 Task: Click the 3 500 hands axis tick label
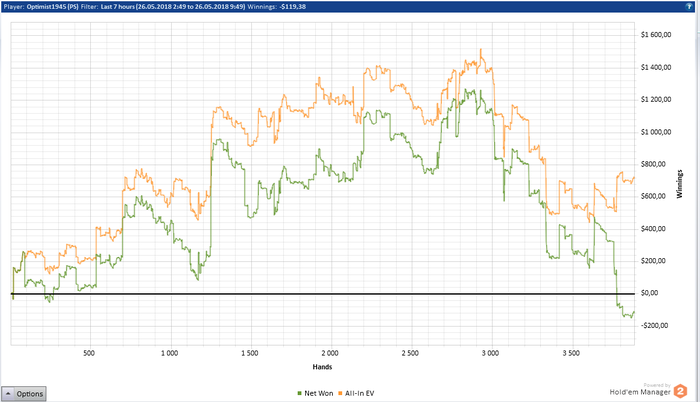click(x=571, y=353)
